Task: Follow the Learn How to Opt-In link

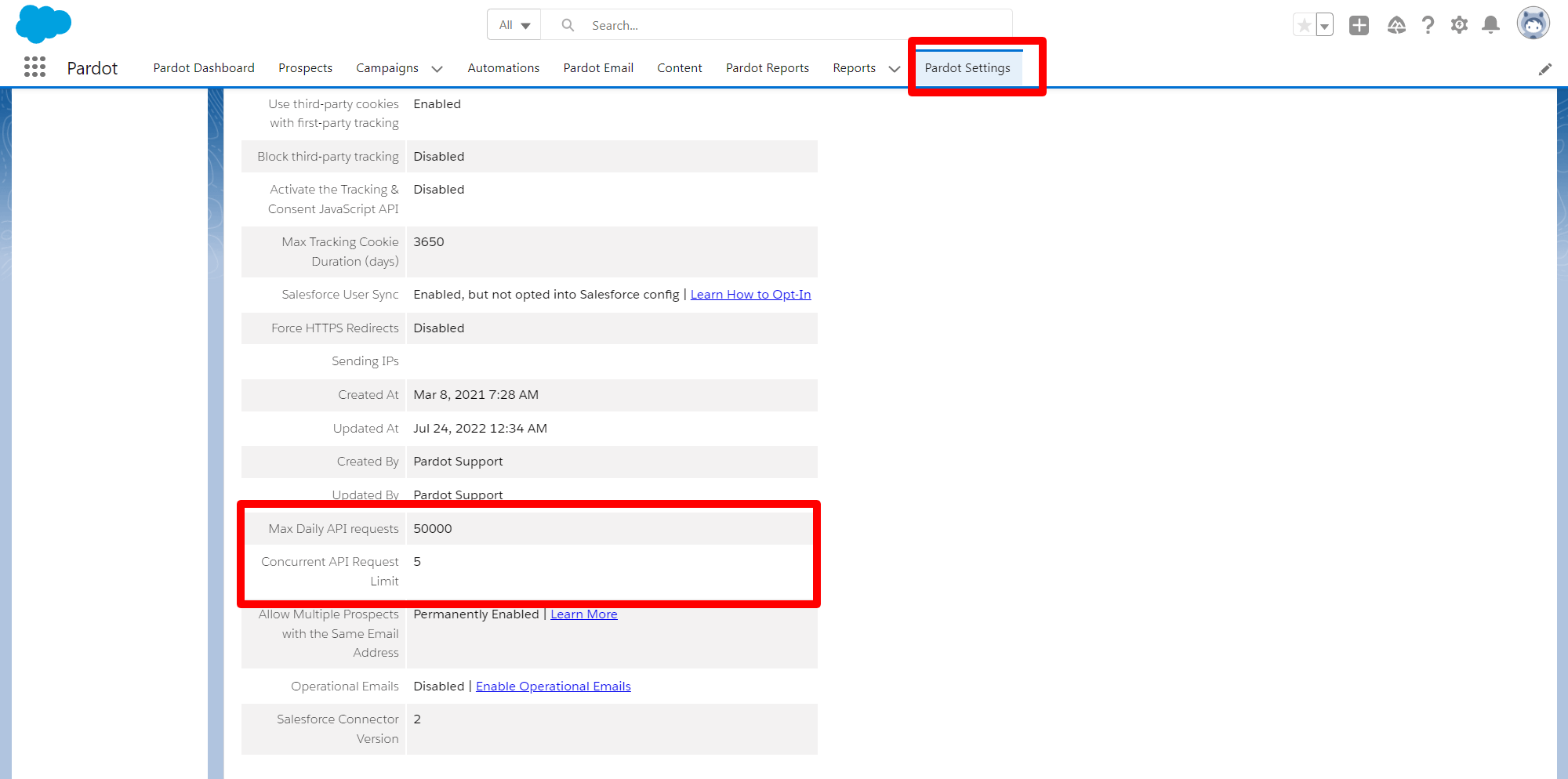Action: pos(750,295)
